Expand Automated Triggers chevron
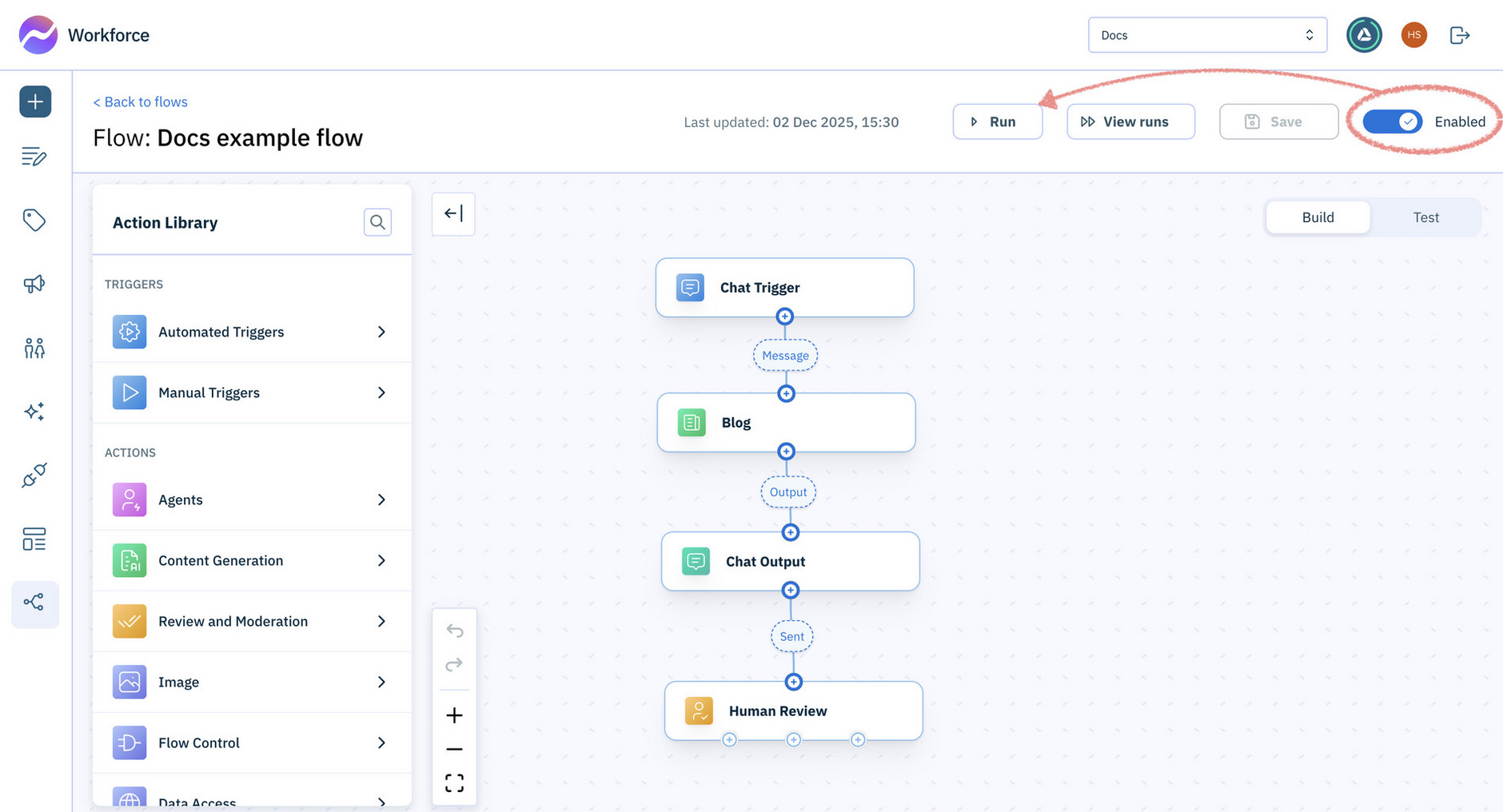 (381, 332)
